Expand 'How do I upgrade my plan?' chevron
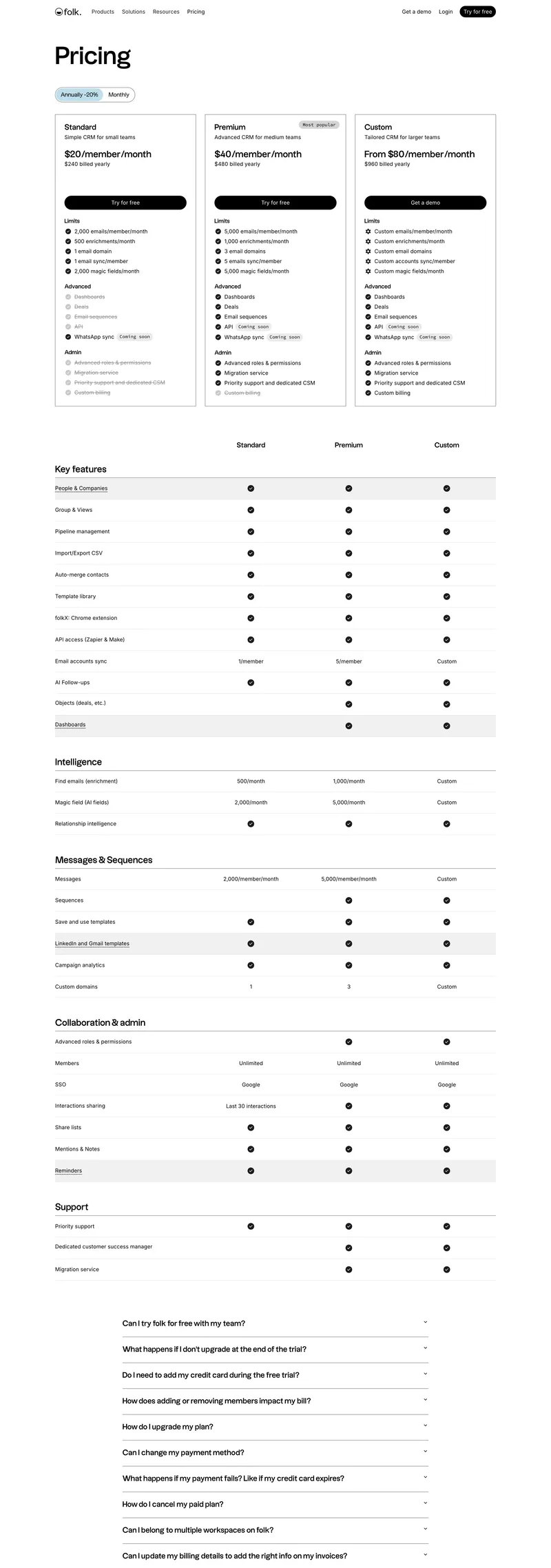Screen dimensions: 551x1568 coord(425,1426)
